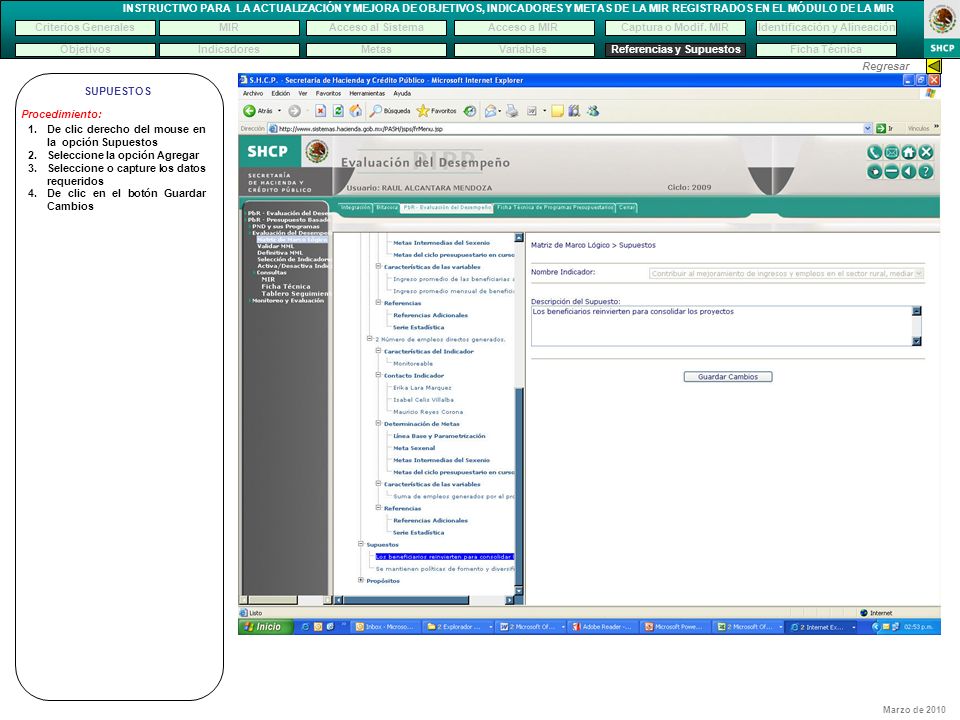Click the teal left-arrow icon in SHCP header

(909, 172)
